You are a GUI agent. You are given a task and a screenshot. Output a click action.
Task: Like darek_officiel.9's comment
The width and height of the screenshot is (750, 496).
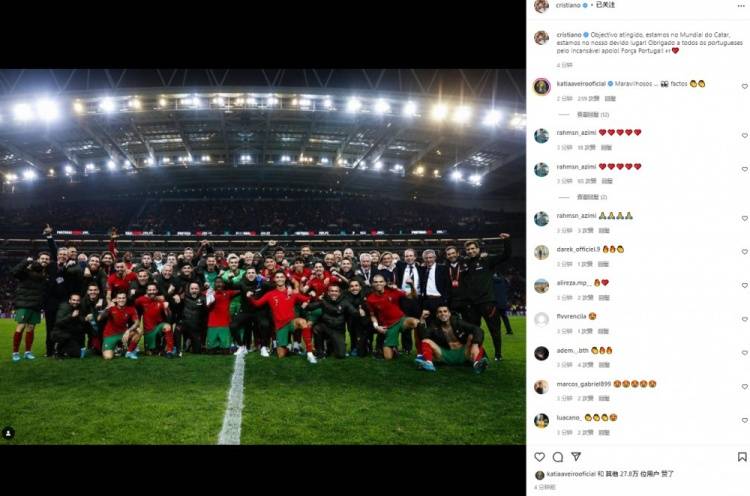(744, 252)
